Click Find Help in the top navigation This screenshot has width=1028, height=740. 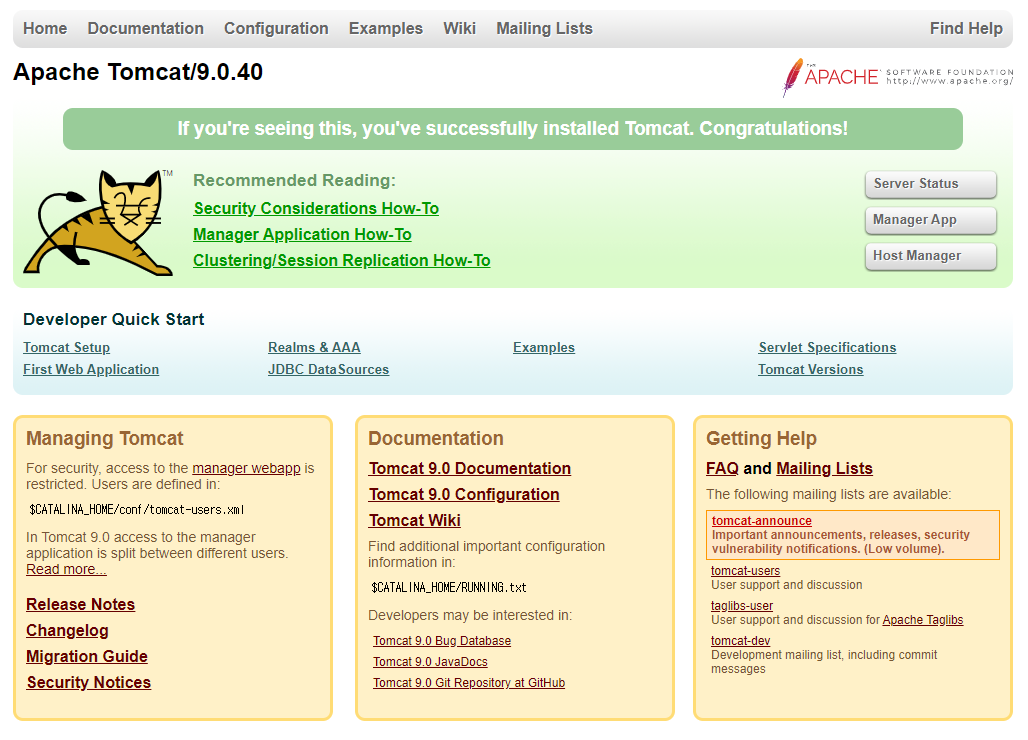pyautogui.click(x=966, y=28)
